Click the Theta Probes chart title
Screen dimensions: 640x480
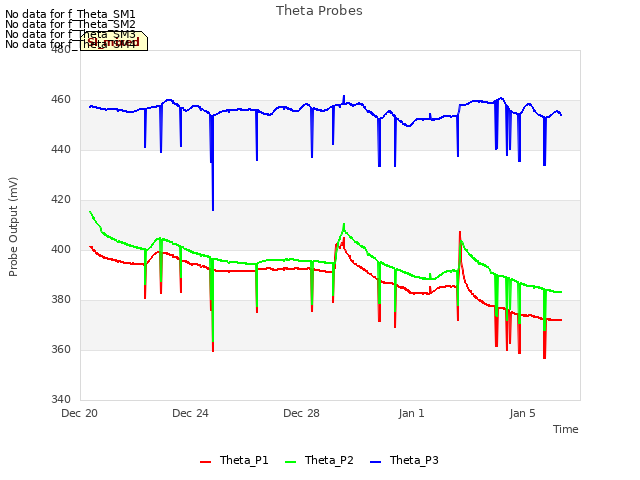319,11
